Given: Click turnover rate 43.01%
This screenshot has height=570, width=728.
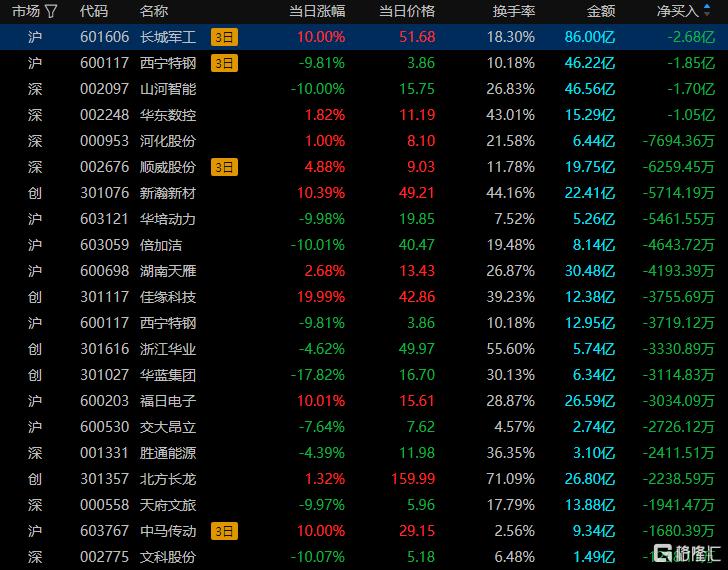Looking at the screenshot, I should tap(511, 115).
